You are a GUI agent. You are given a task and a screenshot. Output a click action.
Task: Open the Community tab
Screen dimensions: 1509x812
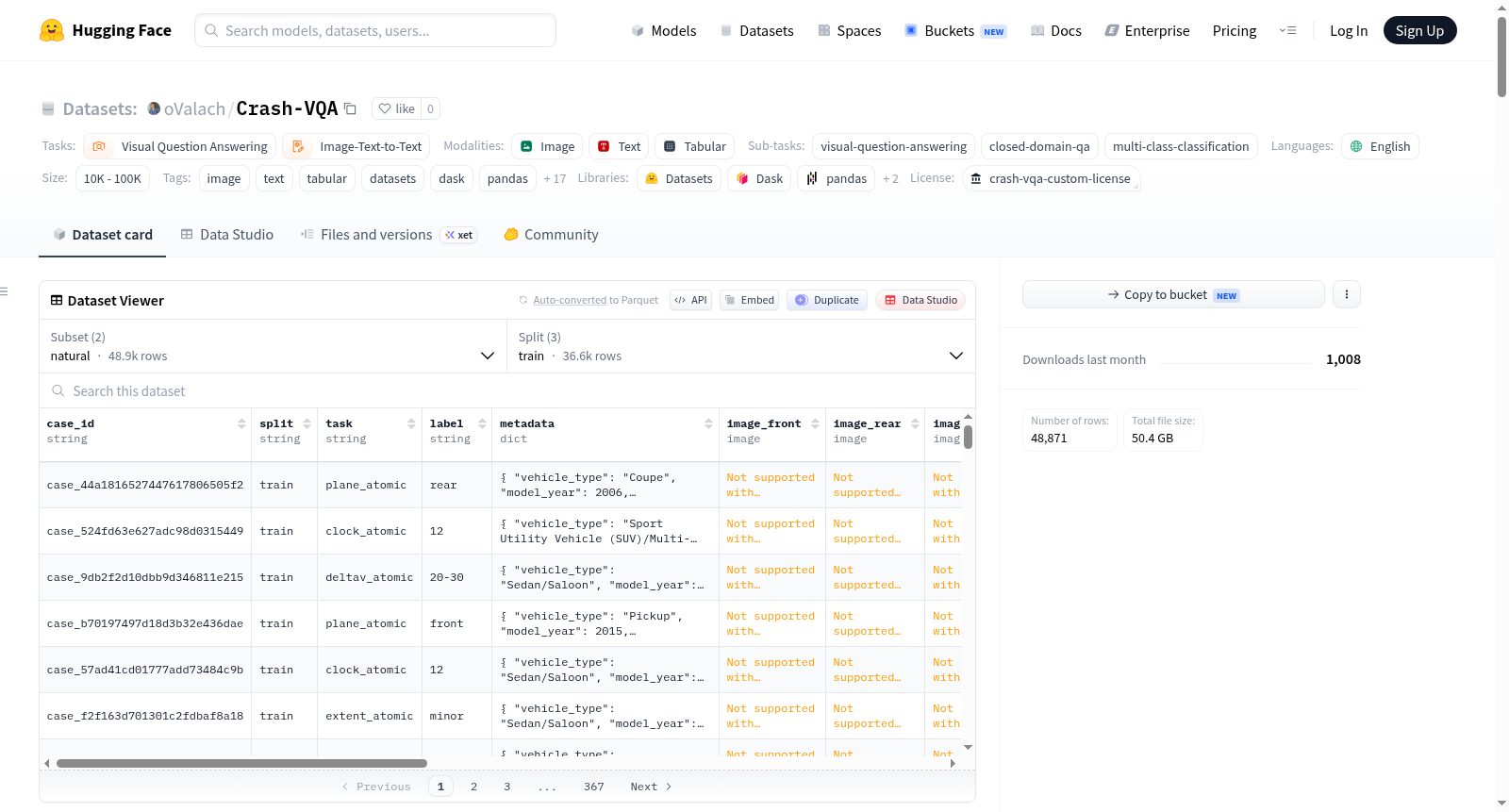coord(552,235)
